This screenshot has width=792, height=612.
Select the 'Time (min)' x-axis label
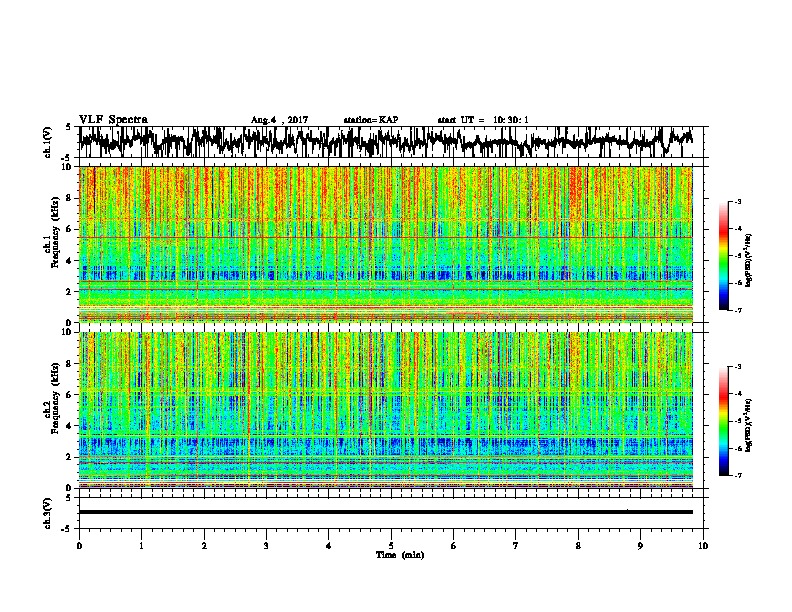(400, 555)
